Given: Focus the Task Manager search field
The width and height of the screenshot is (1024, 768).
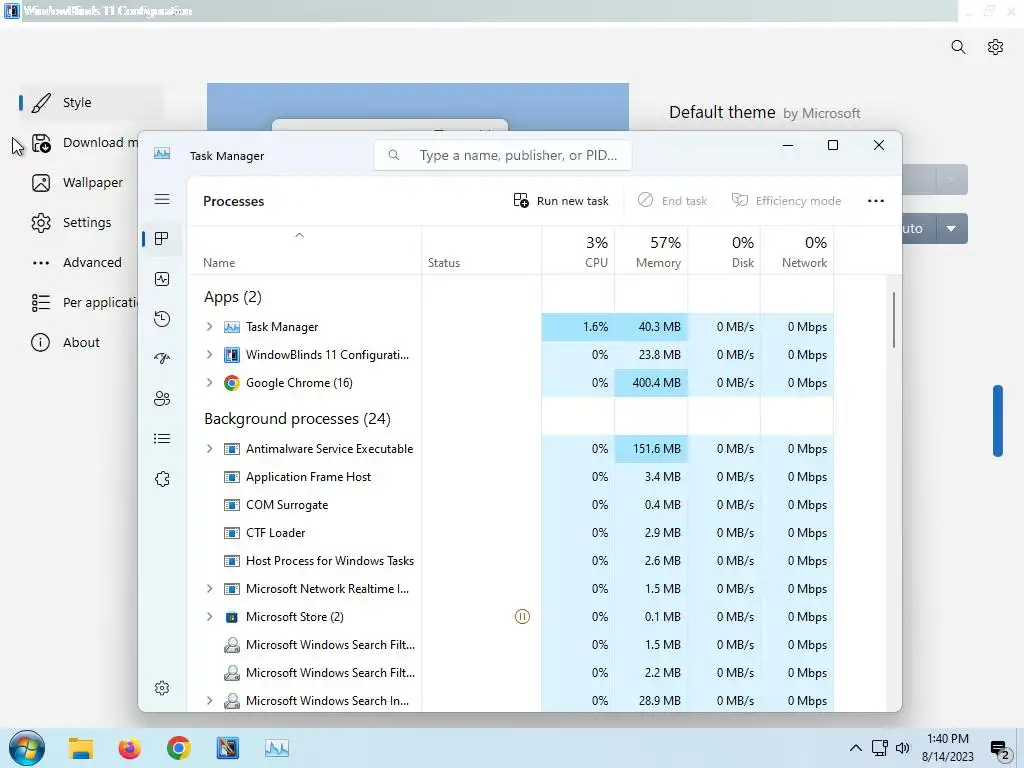Looking at the screenshot, I should pos(502,155).
